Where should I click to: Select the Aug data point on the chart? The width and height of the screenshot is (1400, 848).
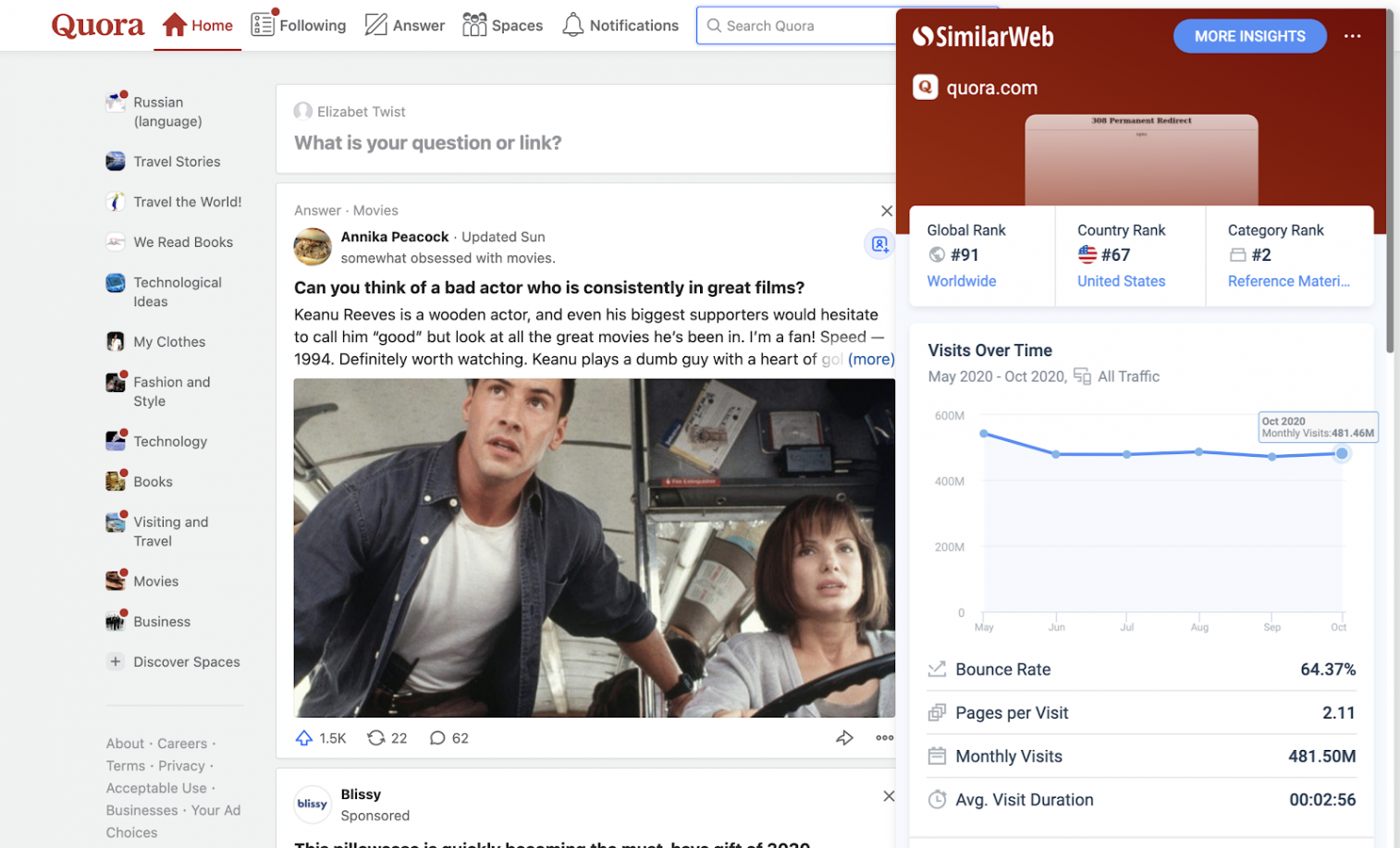pos(1199,452)
